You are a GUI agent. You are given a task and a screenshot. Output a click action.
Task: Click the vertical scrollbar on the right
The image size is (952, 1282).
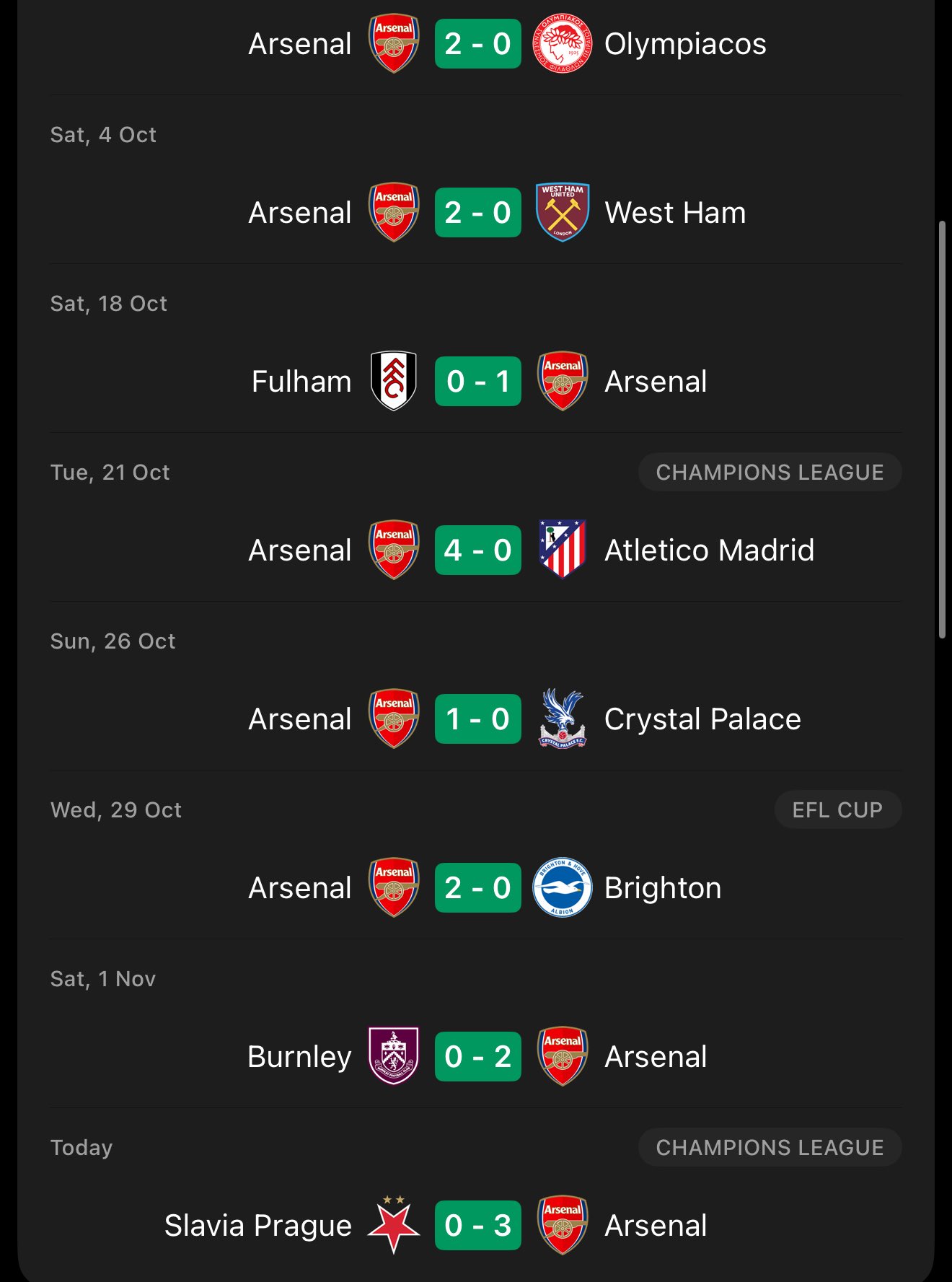(942, 430)
